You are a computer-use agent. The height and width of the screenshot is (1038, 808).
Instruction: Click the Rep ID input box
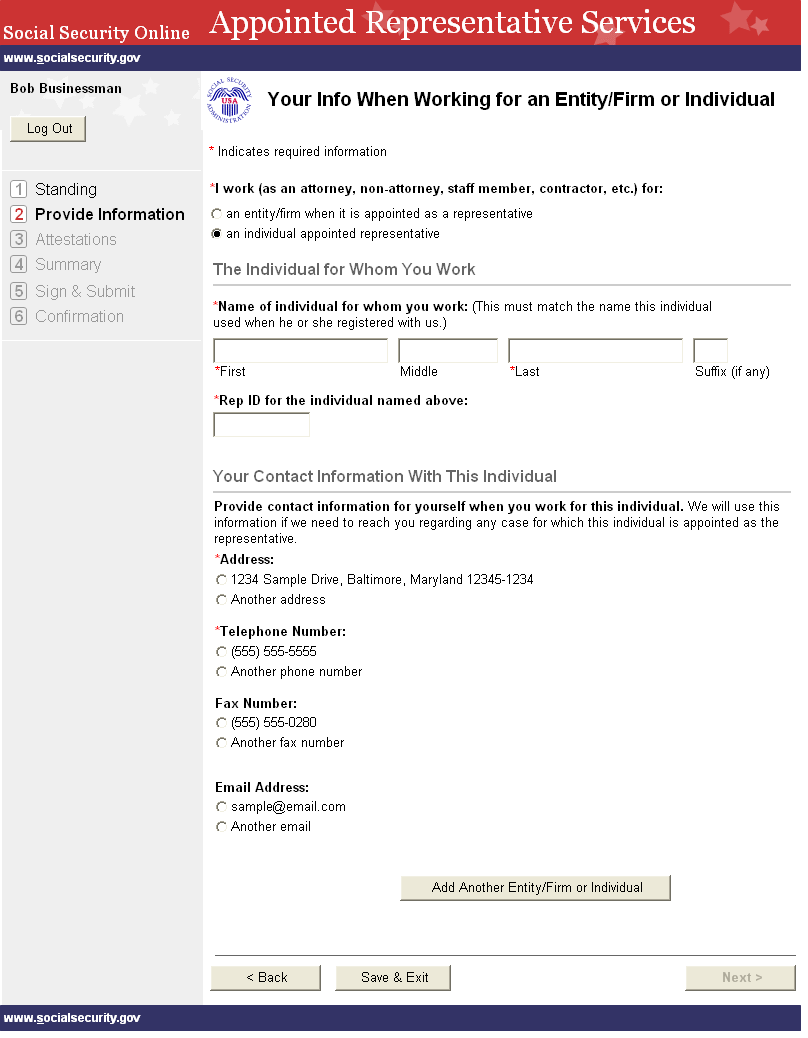click(261, 425)
